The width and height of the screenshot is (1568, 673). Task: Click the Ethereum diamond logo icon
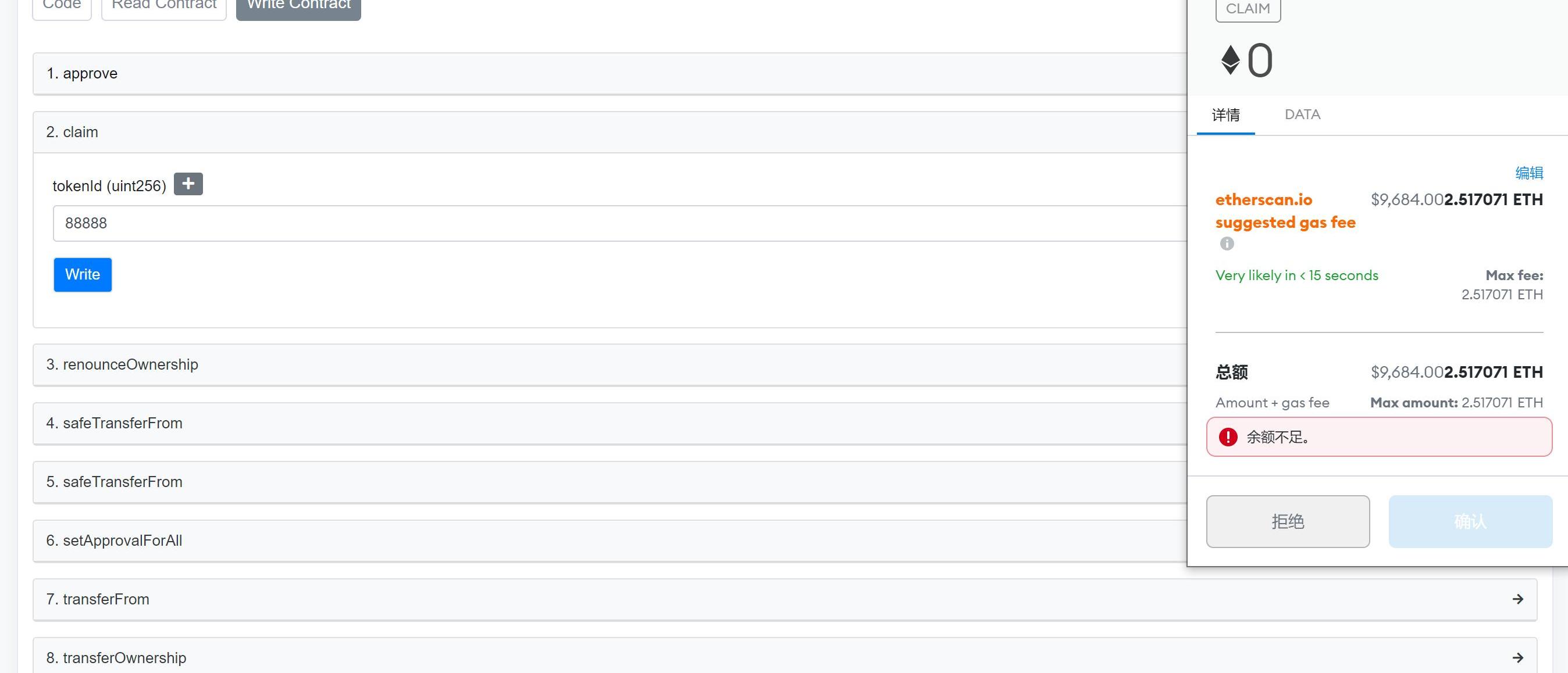1230,60
